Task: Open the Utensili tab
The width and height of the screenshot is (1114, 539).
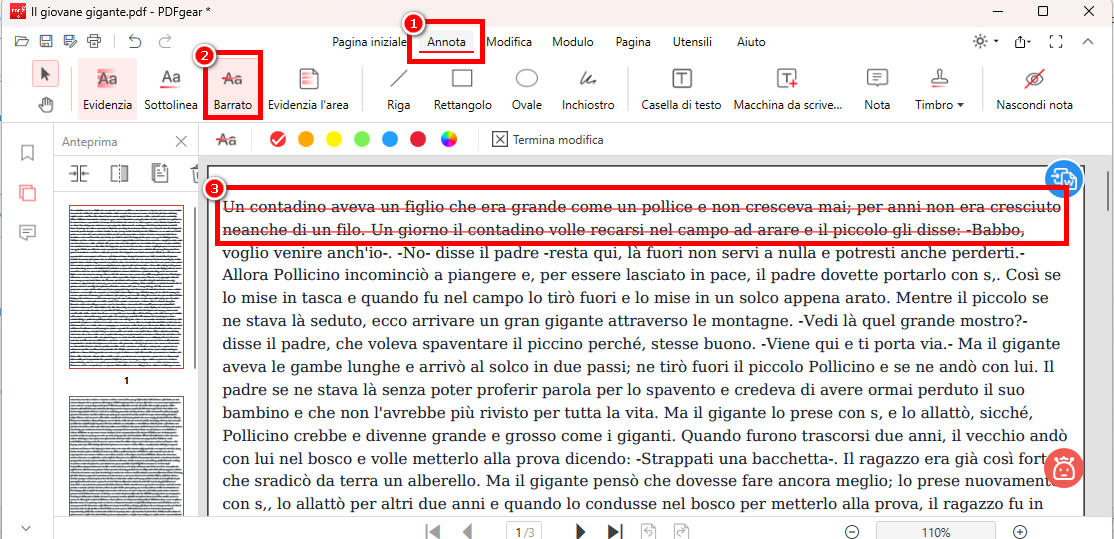Action: (x=692, y=42)
